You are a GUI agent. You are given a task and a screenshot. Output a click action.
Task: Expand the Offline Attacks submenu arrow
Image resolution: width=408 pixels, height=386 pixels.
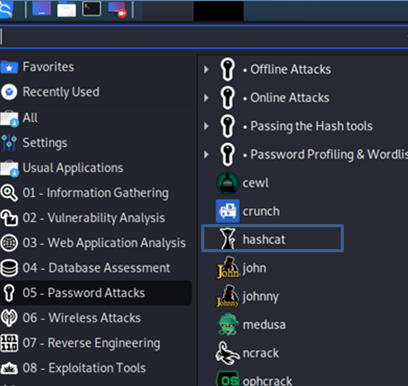click(x=206, y=69)
